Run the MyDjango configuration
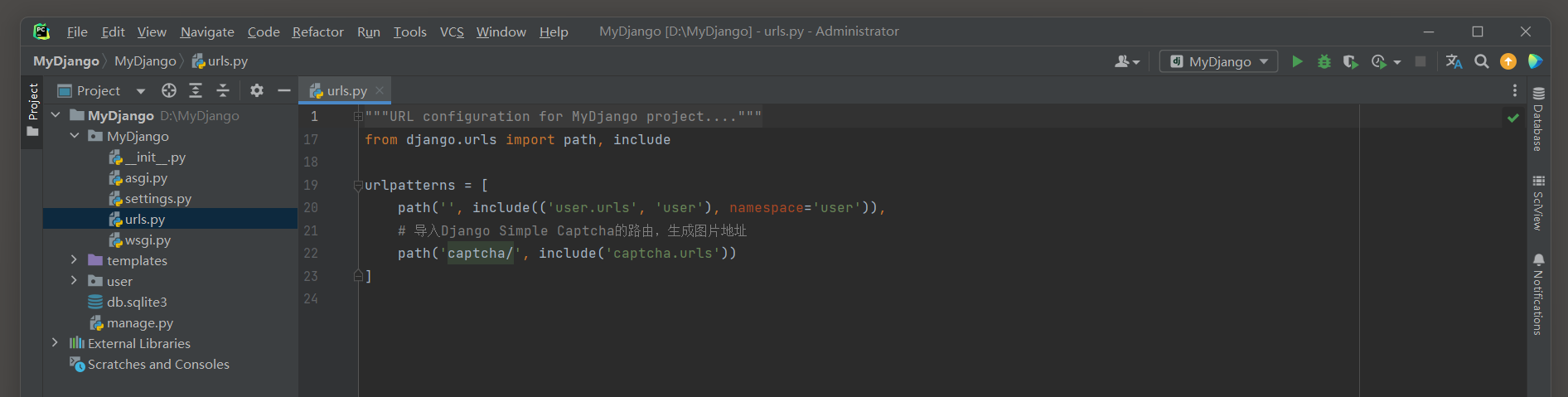1568x397 pixels. [x=1297, y=61]
